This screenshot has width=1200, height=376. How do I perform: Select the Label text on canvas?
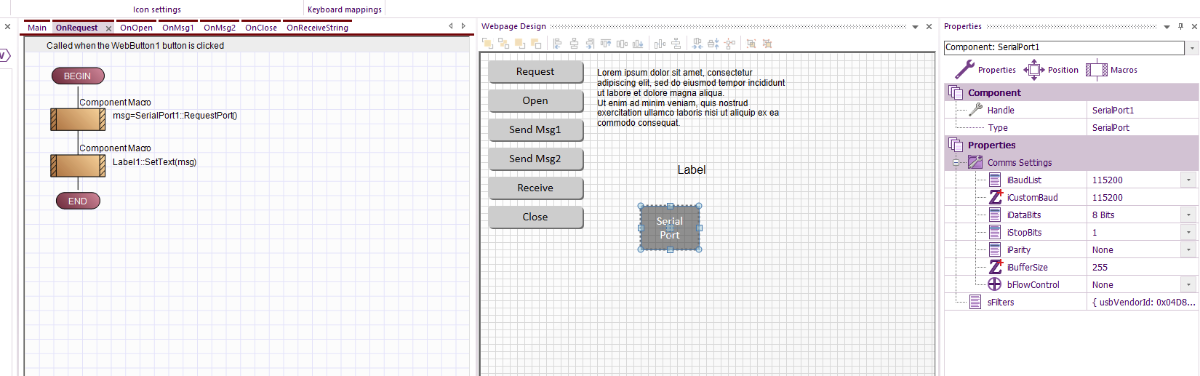tap(691, 170)
